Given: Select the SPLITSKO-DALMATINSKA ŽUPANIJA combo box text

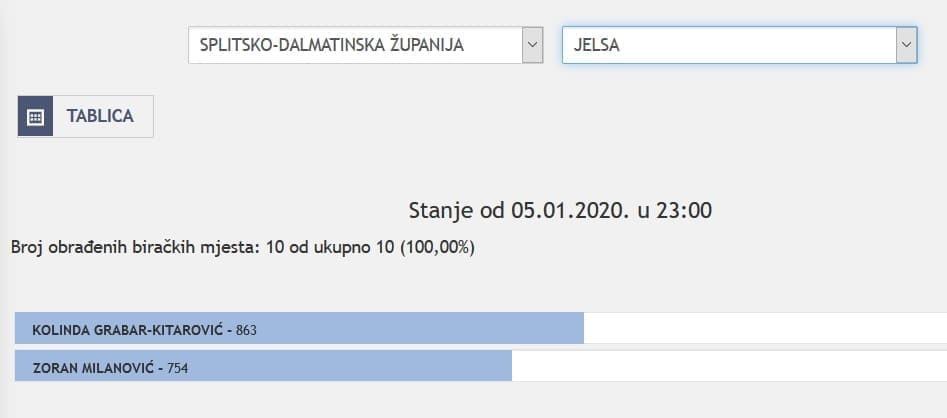Looking at the screenshot, I should click(x=331, y=45).
